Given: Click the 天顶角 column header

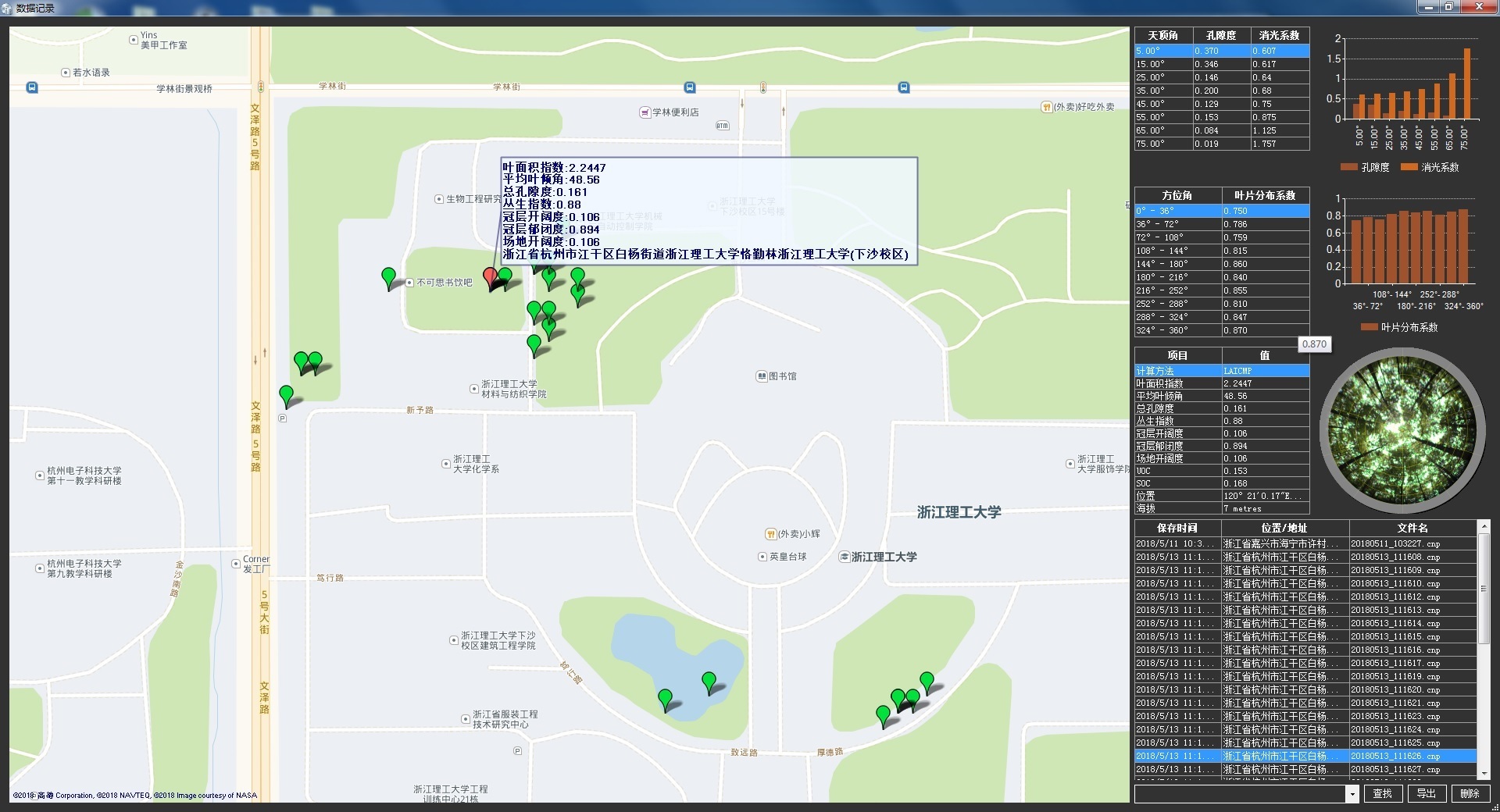Looking at the screenshot, I should pos(1162,35).
